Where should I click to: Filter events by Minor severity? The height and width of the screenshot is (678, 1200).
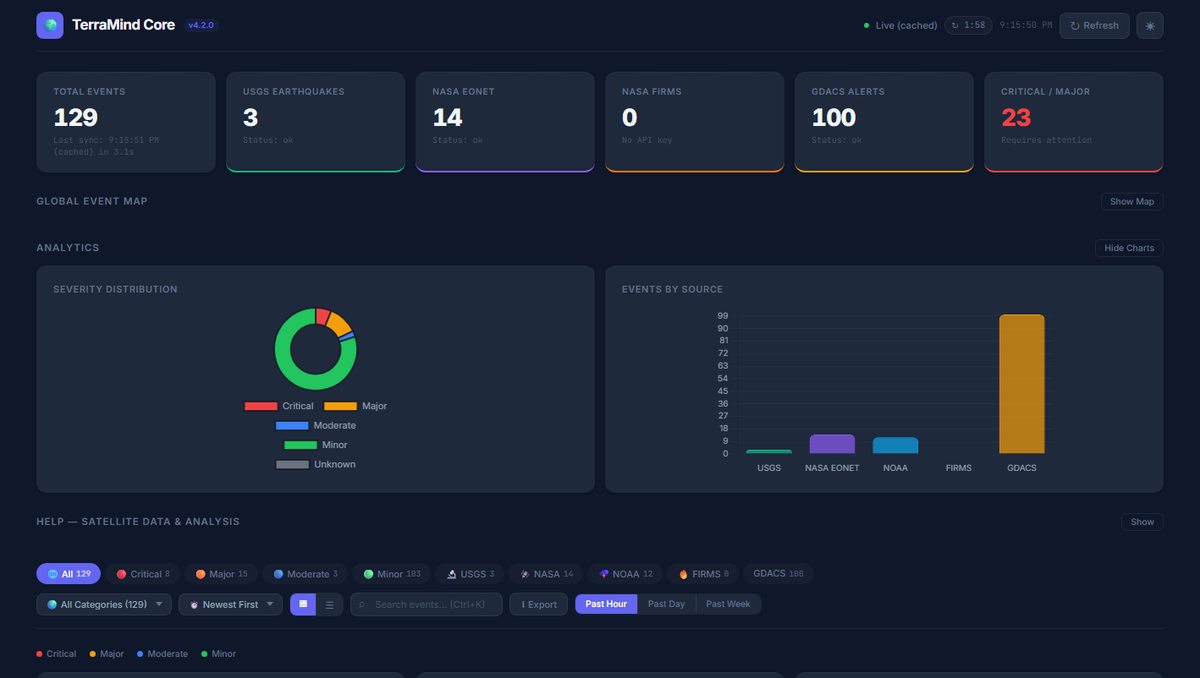(392, 574)
